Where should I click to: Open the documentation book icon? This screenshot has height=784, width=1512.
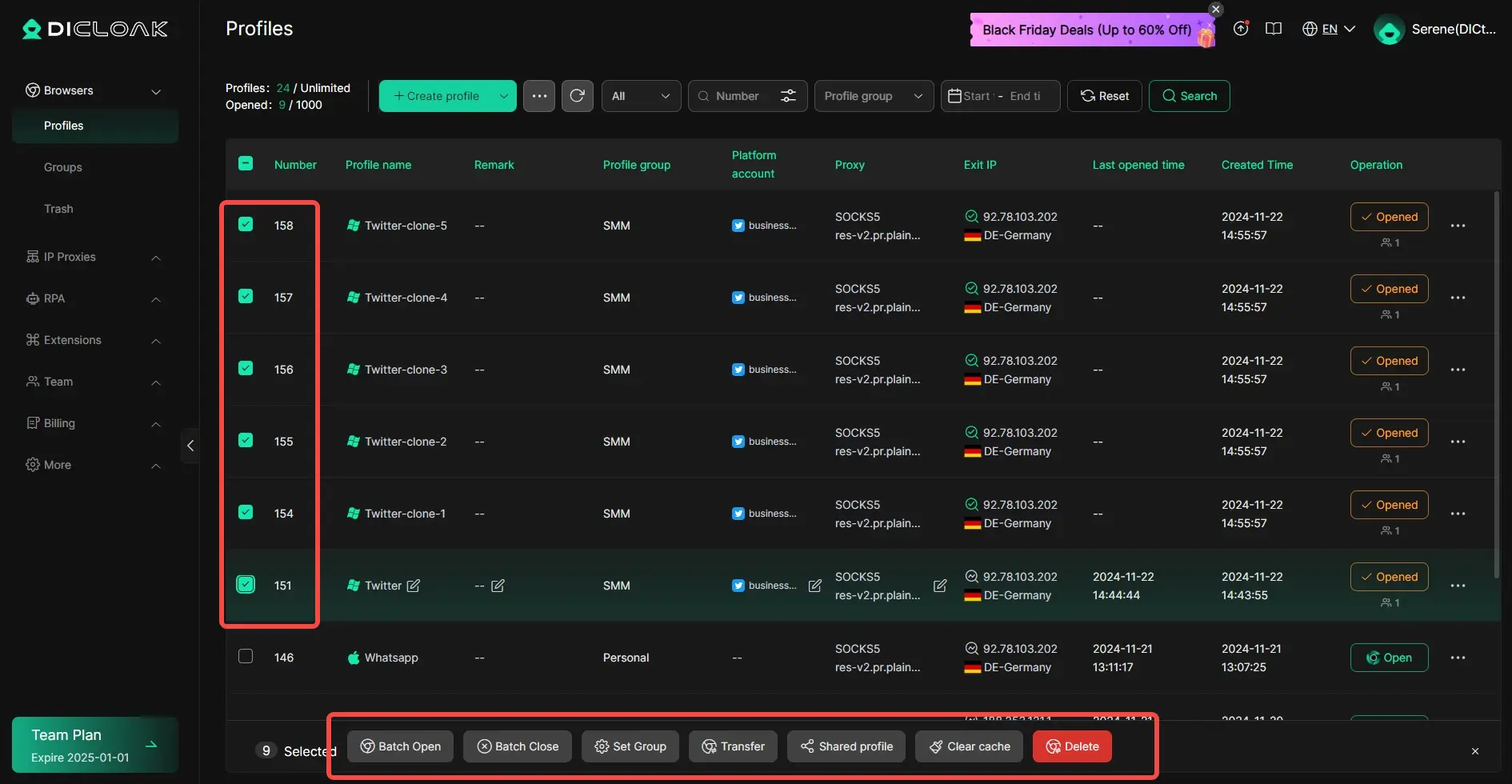(1274, 29)
